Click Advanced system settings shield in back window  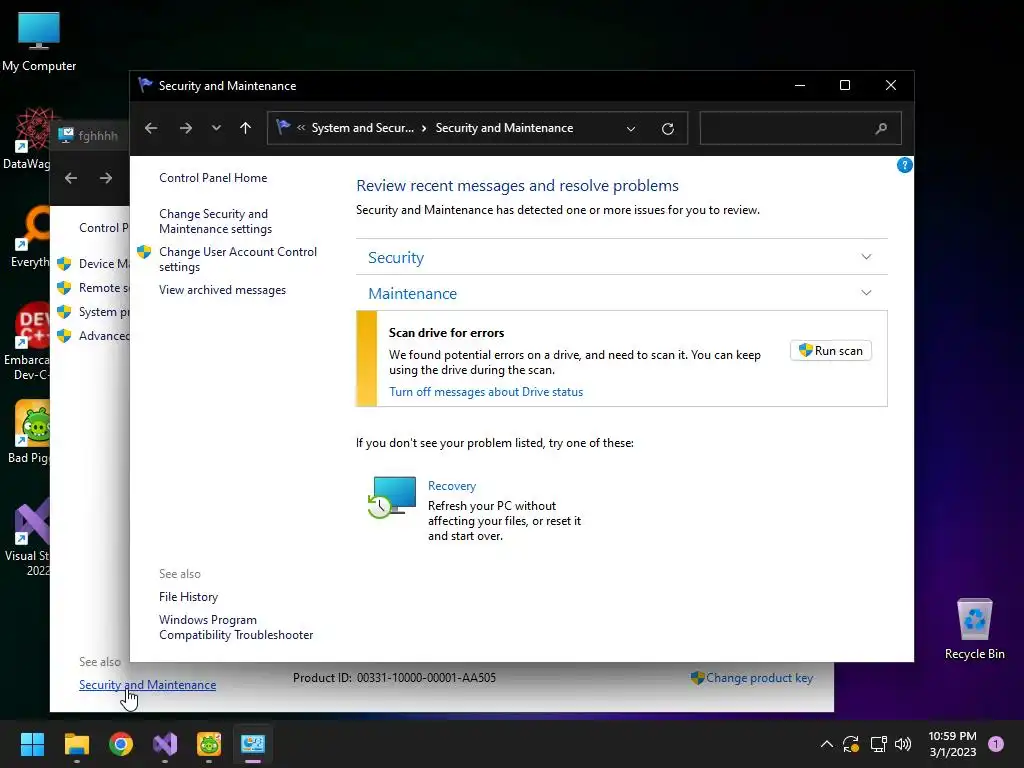(64, 336)
